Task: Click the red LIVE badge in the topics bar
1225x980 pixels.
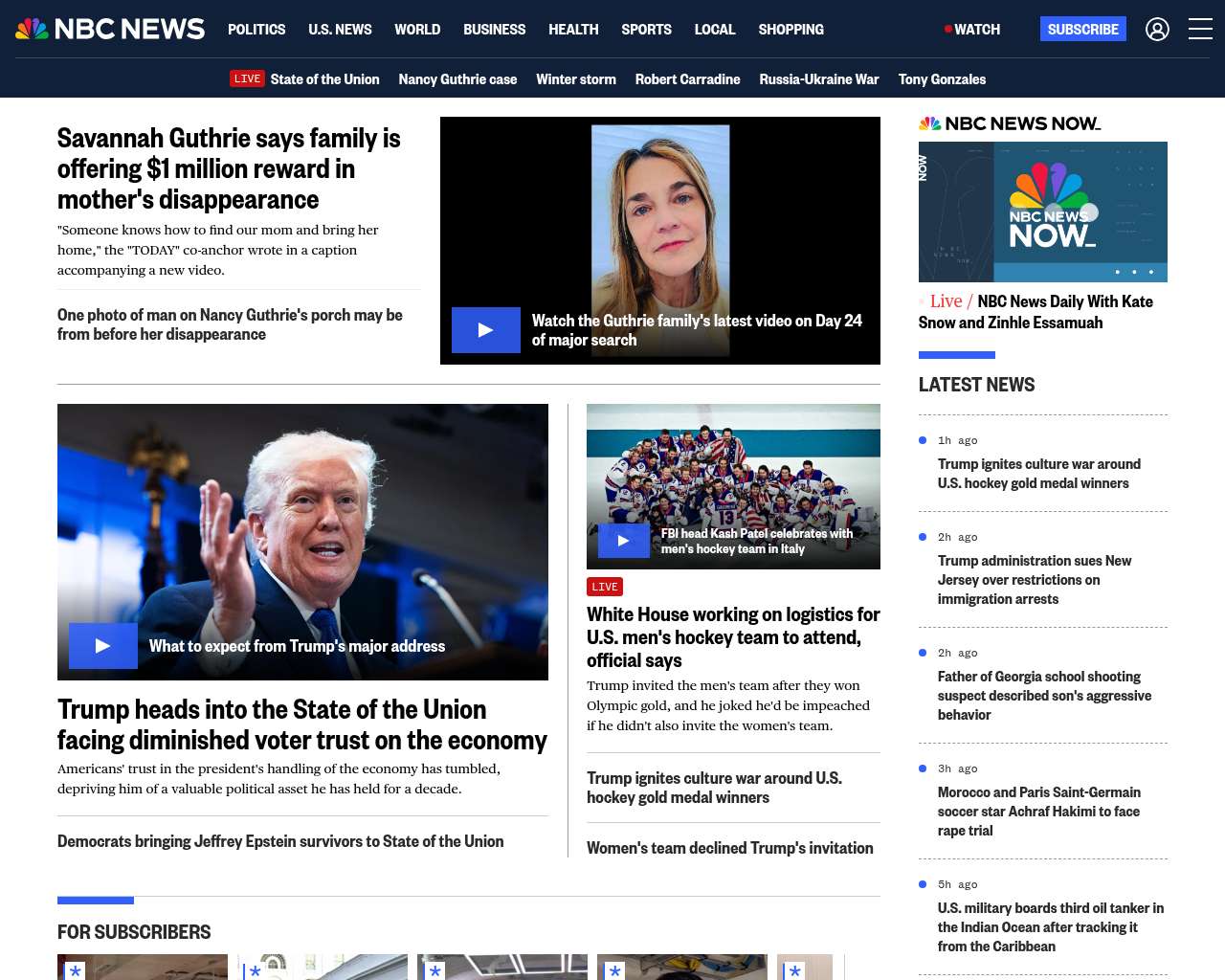Action: pyautogui.click(x=247, y=78)
